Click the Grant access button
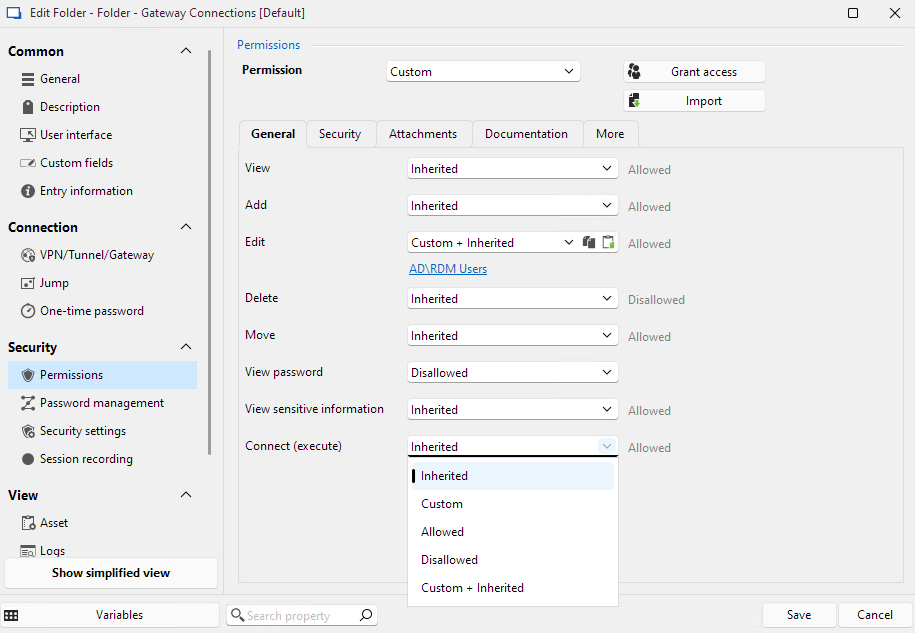The height and width of the screenshot is (633, 915). click(694, 72)
